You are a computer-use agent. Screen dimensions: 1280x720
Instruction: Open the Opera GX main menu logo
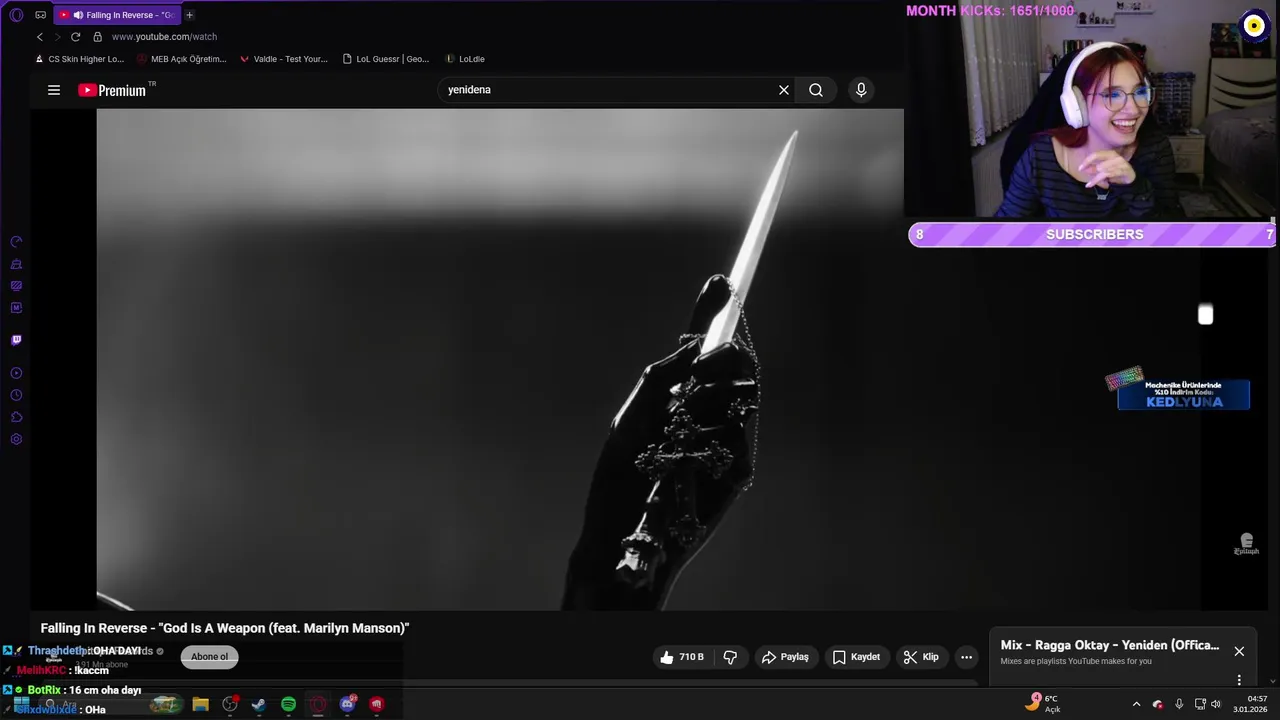pyautogui.click(x=16, y=15)
